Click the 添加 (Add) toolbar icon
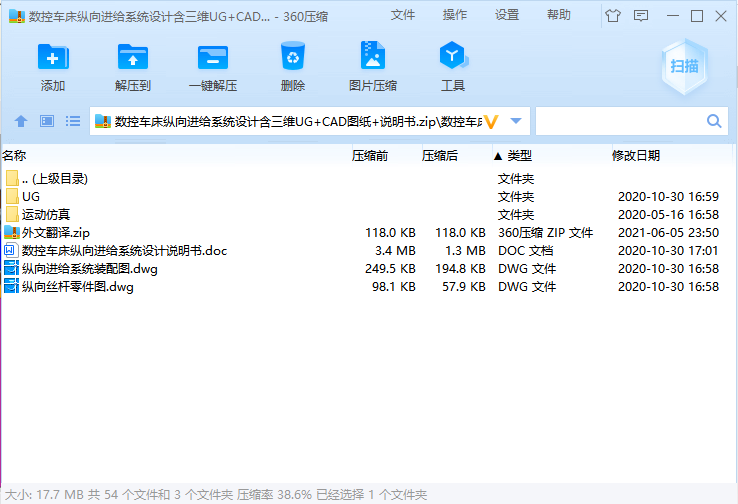 [53, 57]
